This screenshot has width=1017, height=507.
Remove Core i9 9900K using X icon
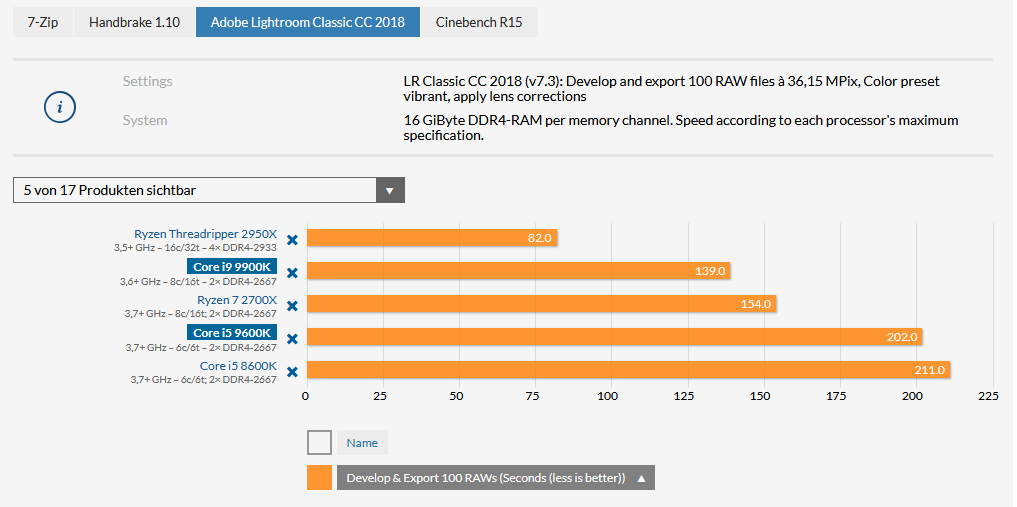[x=292, y=273]
